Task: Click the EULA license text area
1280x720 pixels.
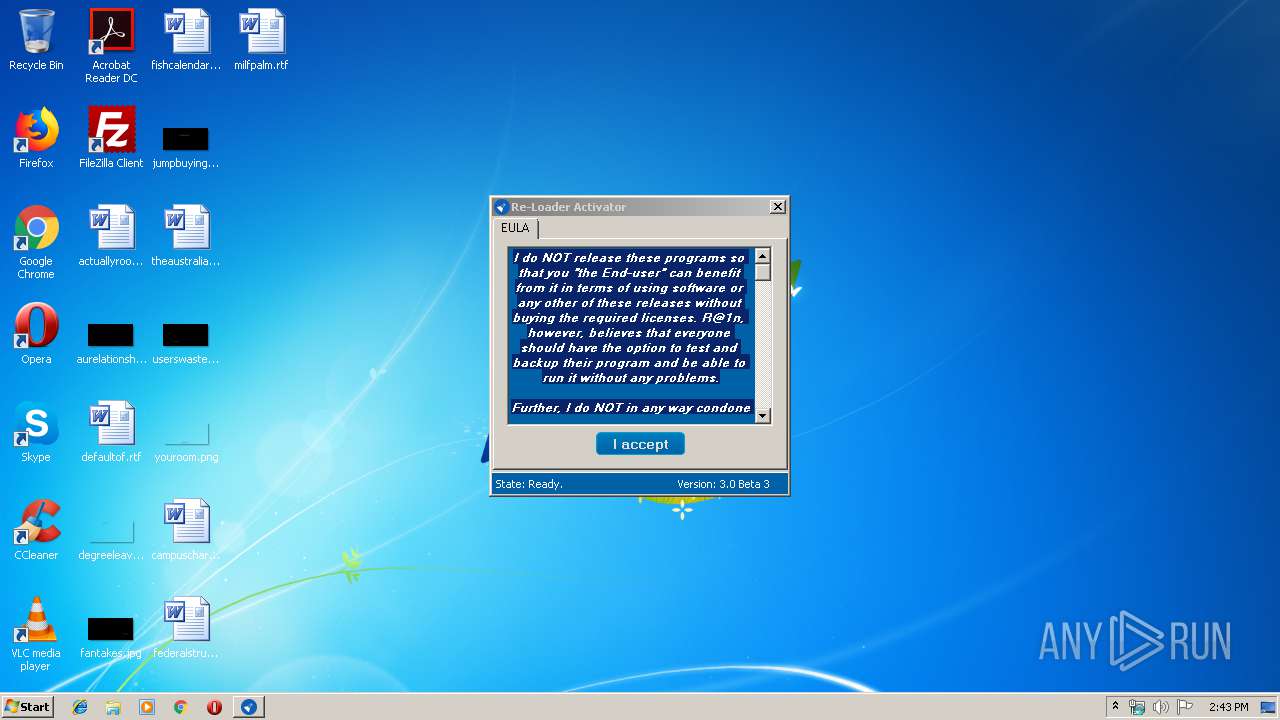Action: tap(631, 335)
